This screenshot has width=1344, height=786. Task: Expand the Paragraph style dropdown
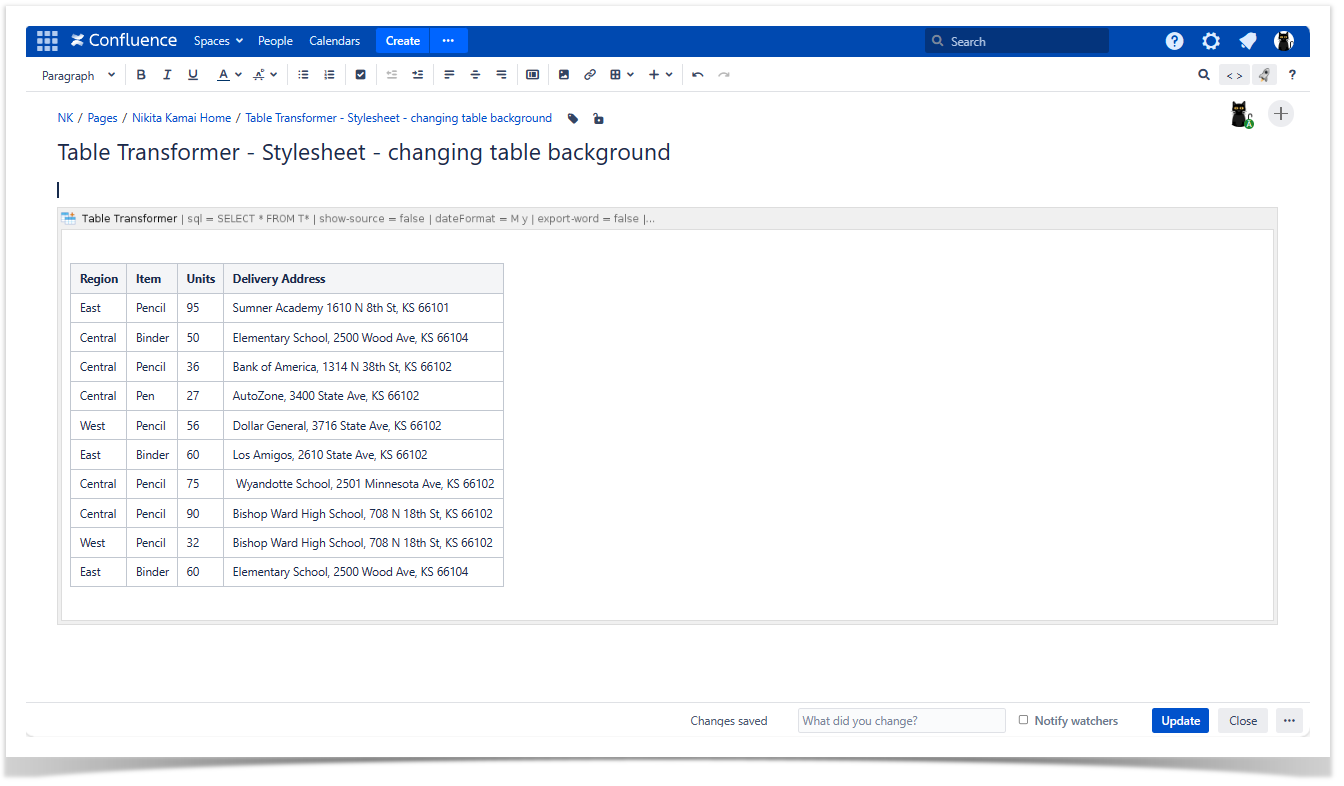pos(78,75)
